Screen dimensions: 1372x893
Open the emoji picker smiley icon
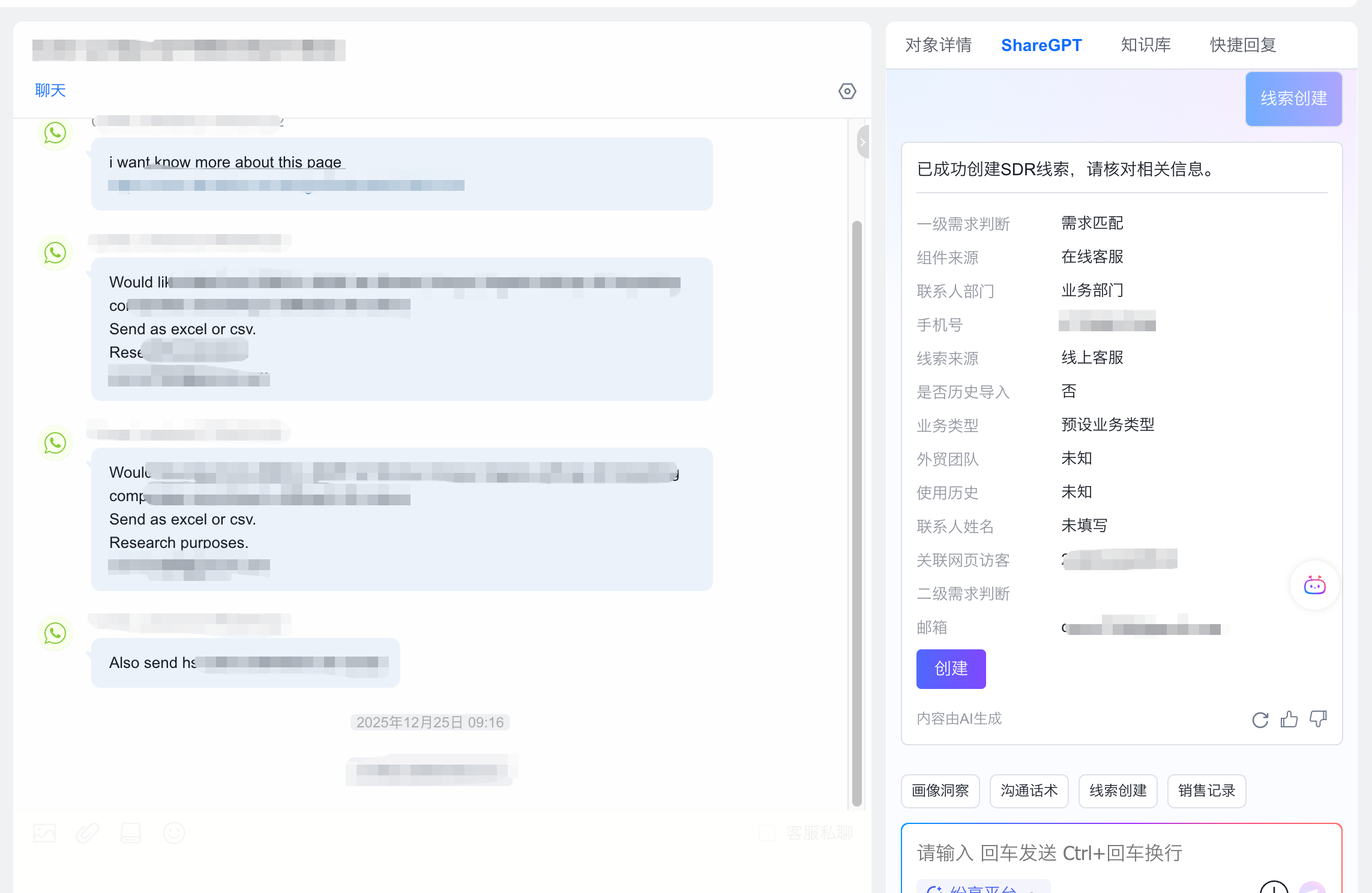(174, 833)
